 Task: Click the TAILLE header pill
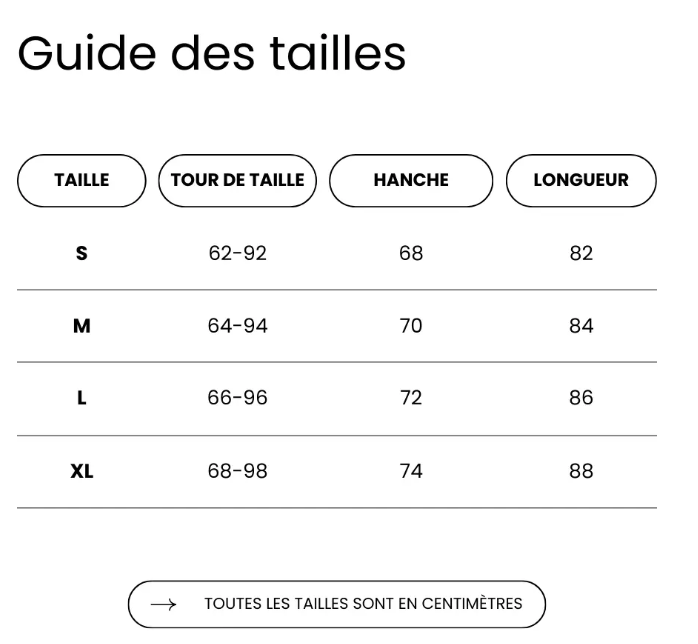coord(81,181)
